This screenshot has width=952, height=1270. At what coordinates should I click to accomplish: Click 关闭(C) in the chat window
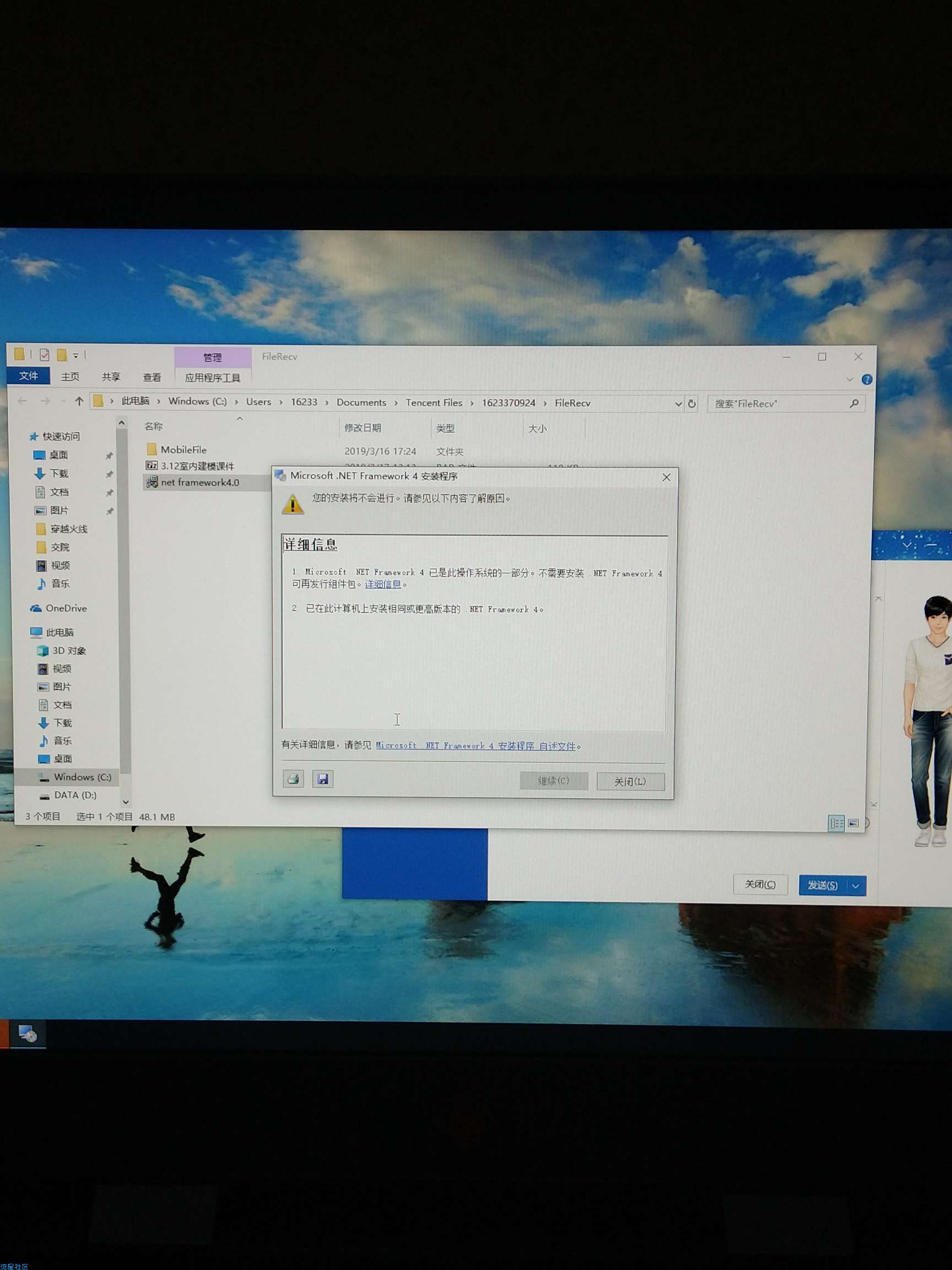click(760, 884)
